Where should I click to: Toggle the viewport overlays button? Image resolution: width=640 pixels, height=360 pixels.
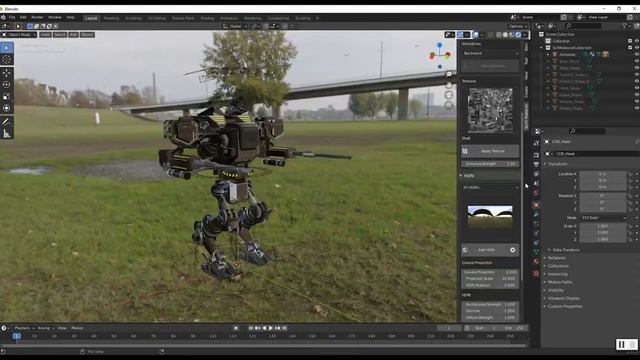pos(476,35)
